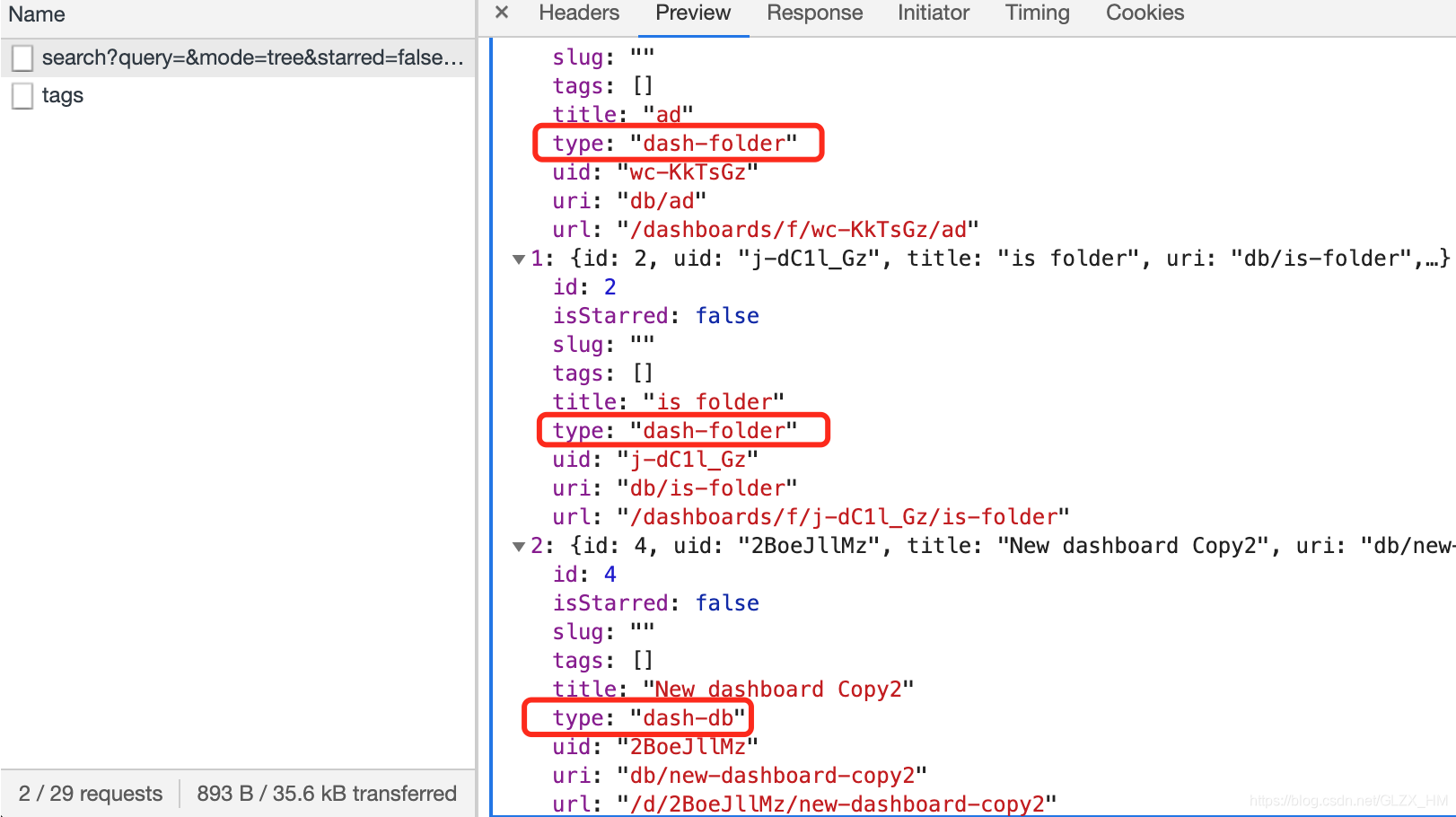1456x817 pixels.
Task: Open the Headers tab
Action: [579, 13]
